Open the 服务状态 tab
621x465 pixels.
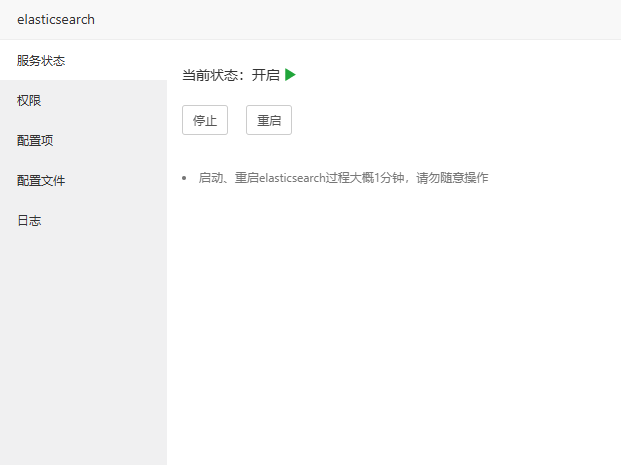point(83,60)
